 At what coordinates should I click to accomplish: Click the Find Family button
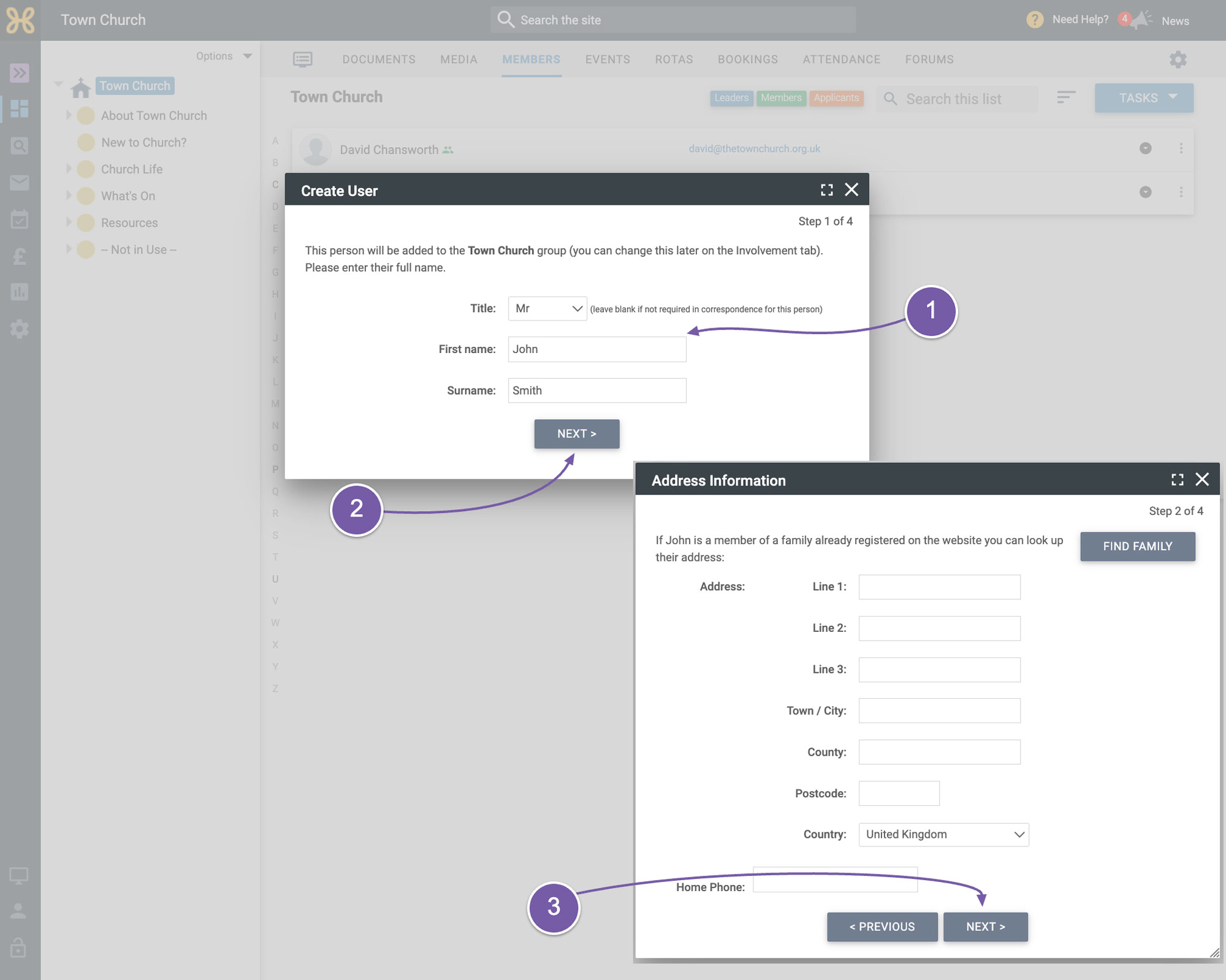[1138, 547]
